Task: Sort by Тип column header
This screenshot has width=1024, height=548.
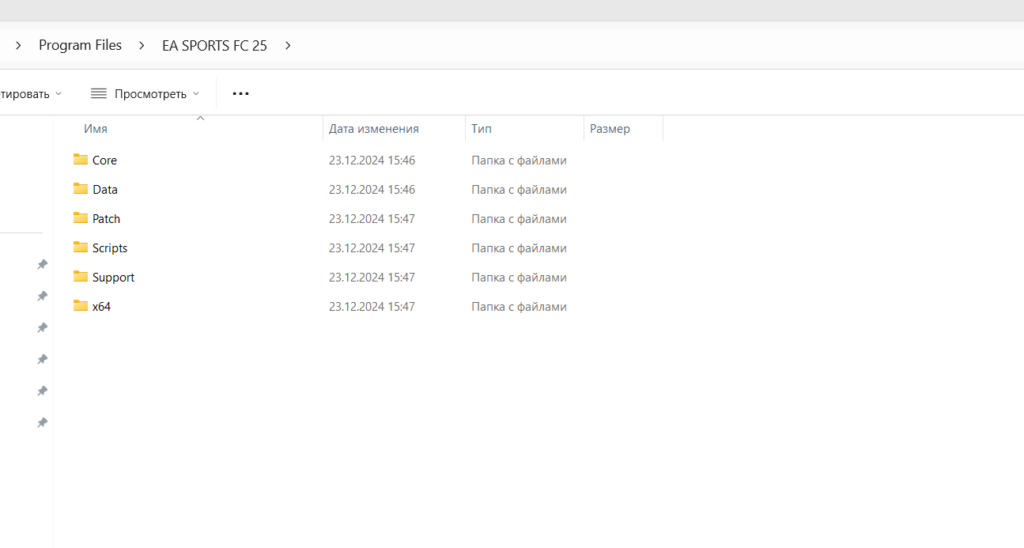Action: pos(481,129)
